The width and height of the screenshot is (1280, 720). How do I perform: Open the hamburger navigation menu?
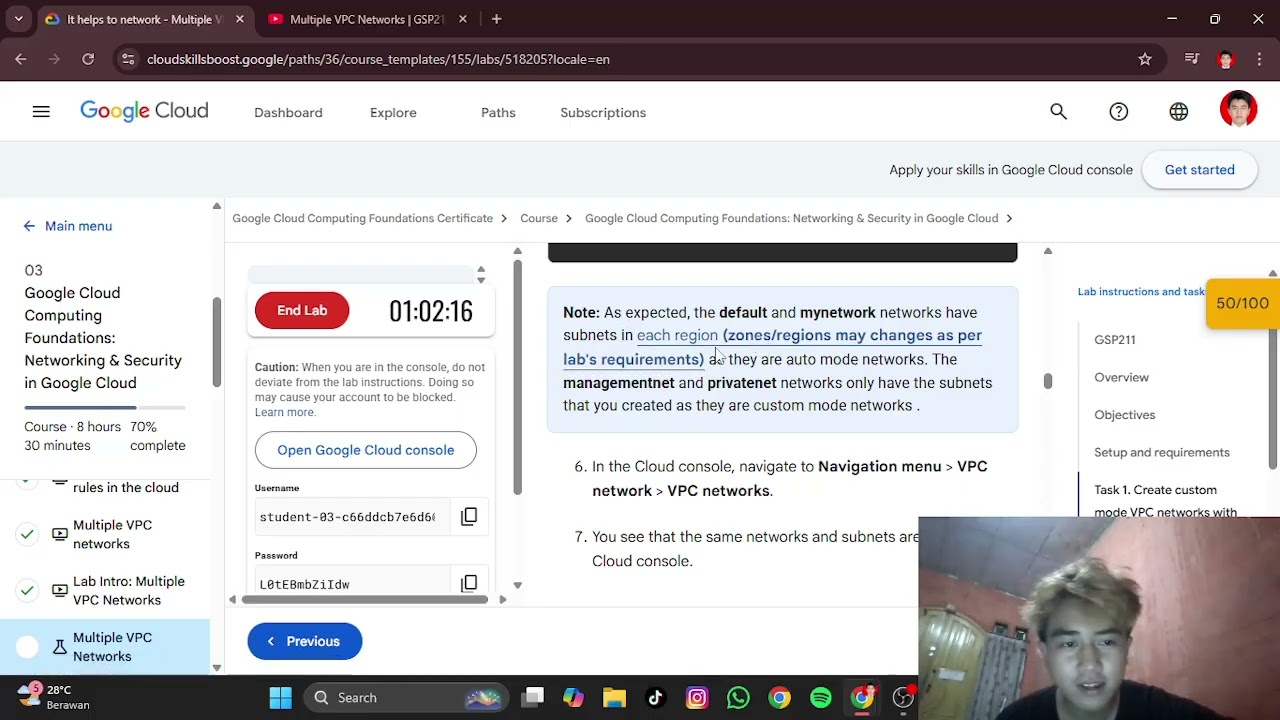[x=41, y=112]
